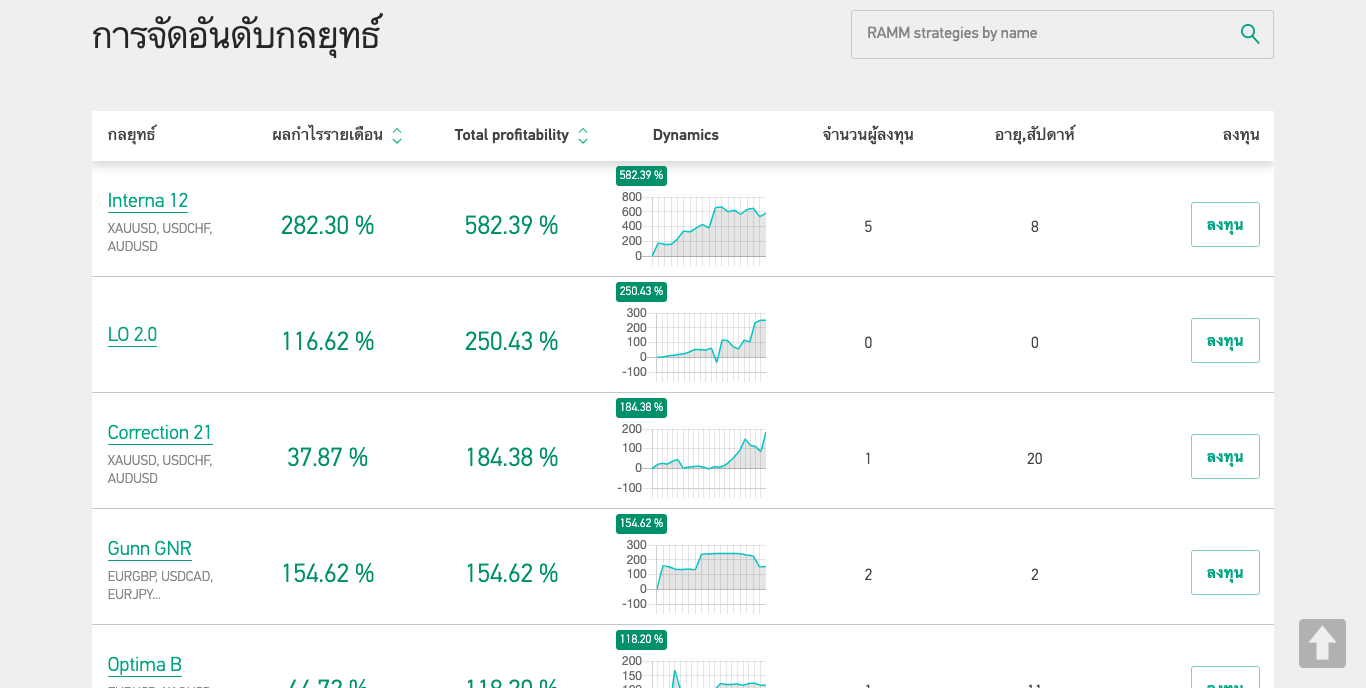
Task: Click the 250.43 % total profitability value
Action: (x=511, y=342)
